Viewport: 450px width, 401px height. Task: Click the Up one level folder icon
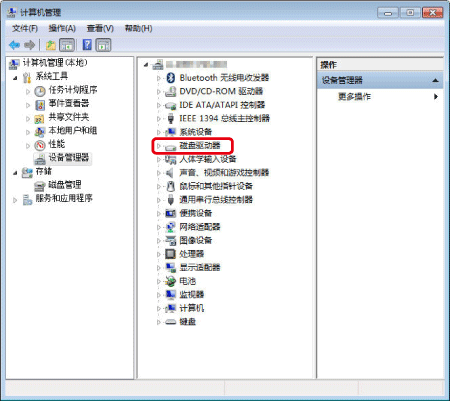[51, 45]
